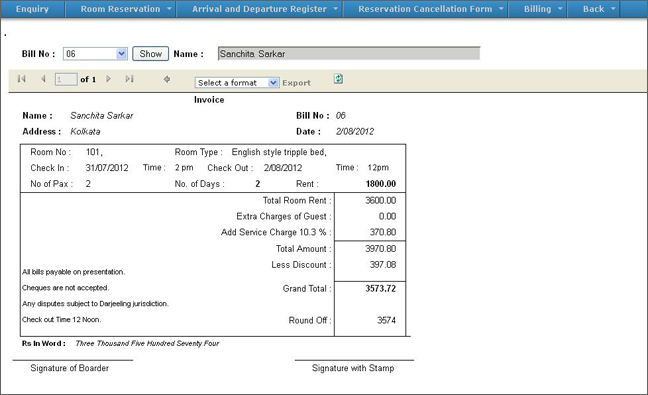Go to next report page arrow
This screenshot has width=648, height=395.
[108, 79]
